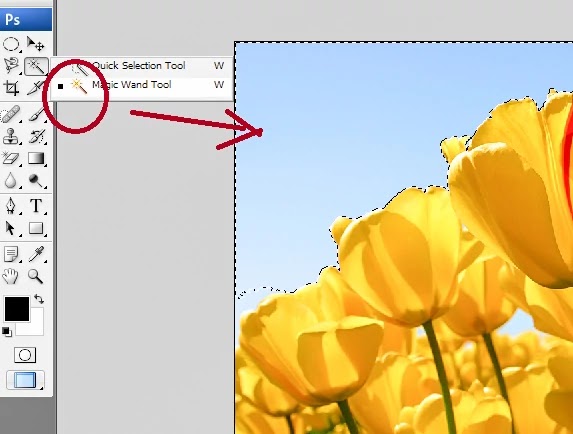Swap foreground and background colors
Viewport: 573px width, 434px height.
(39, 299)
